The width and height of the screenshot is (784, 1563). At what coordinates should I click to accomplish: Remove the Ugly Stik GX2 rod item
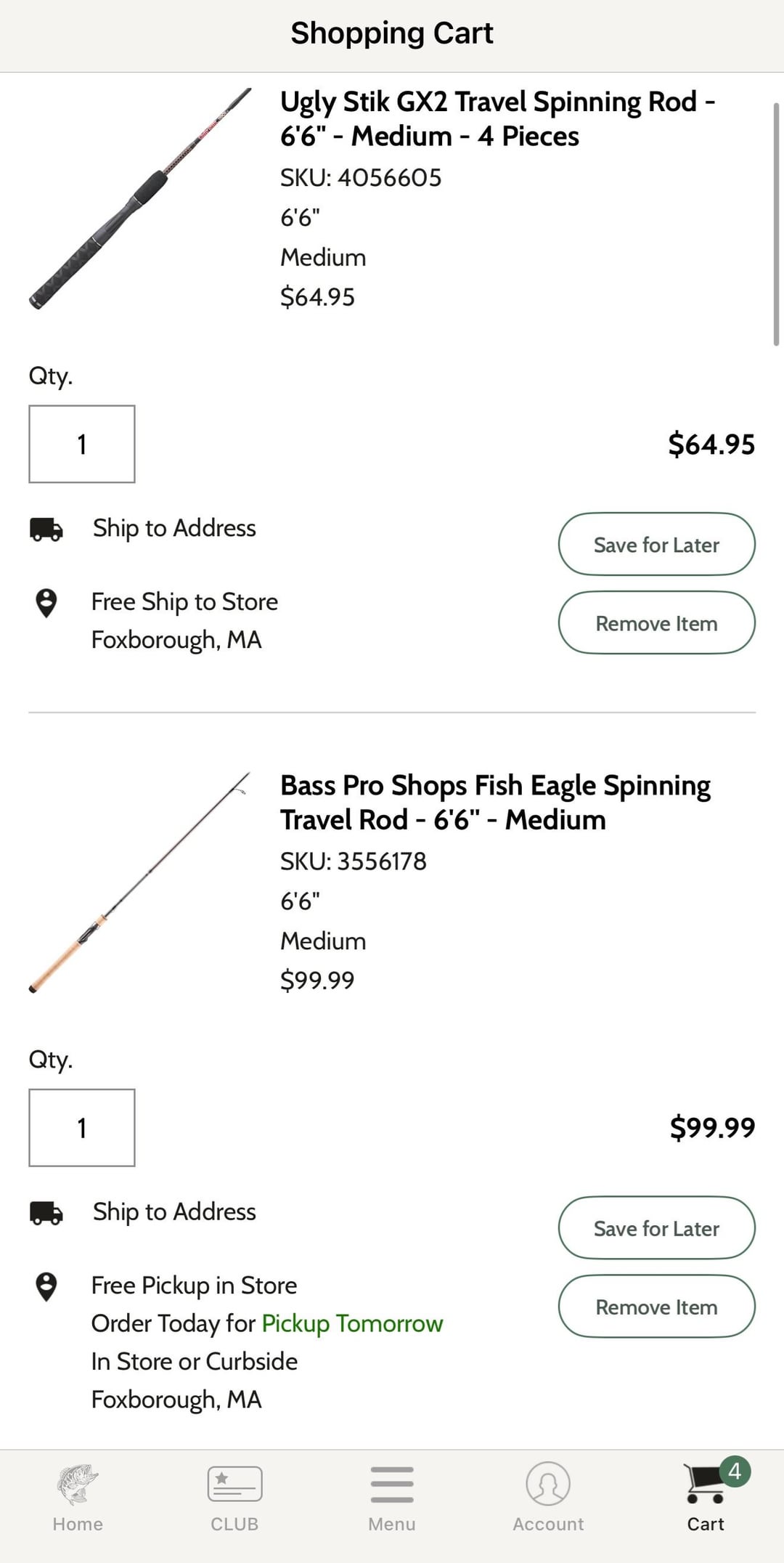(x=656, y=623)
